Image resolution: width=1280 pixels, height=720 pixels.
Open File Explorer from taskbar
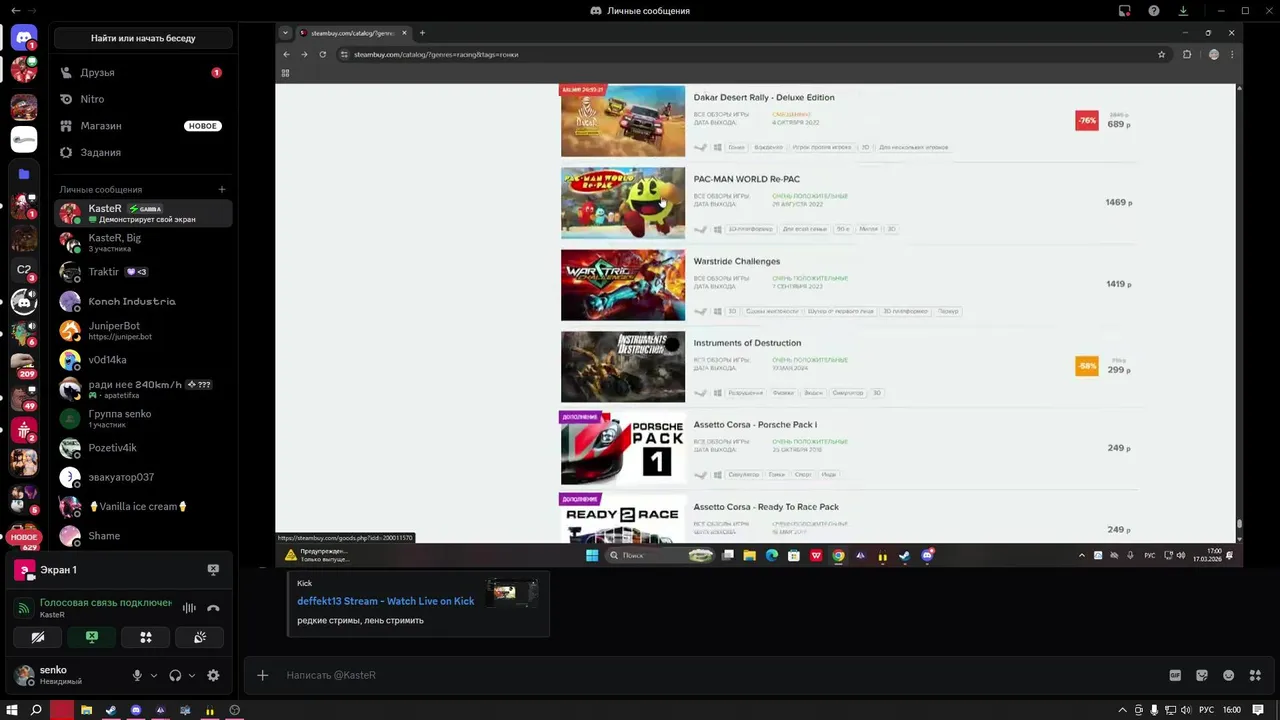86,710
